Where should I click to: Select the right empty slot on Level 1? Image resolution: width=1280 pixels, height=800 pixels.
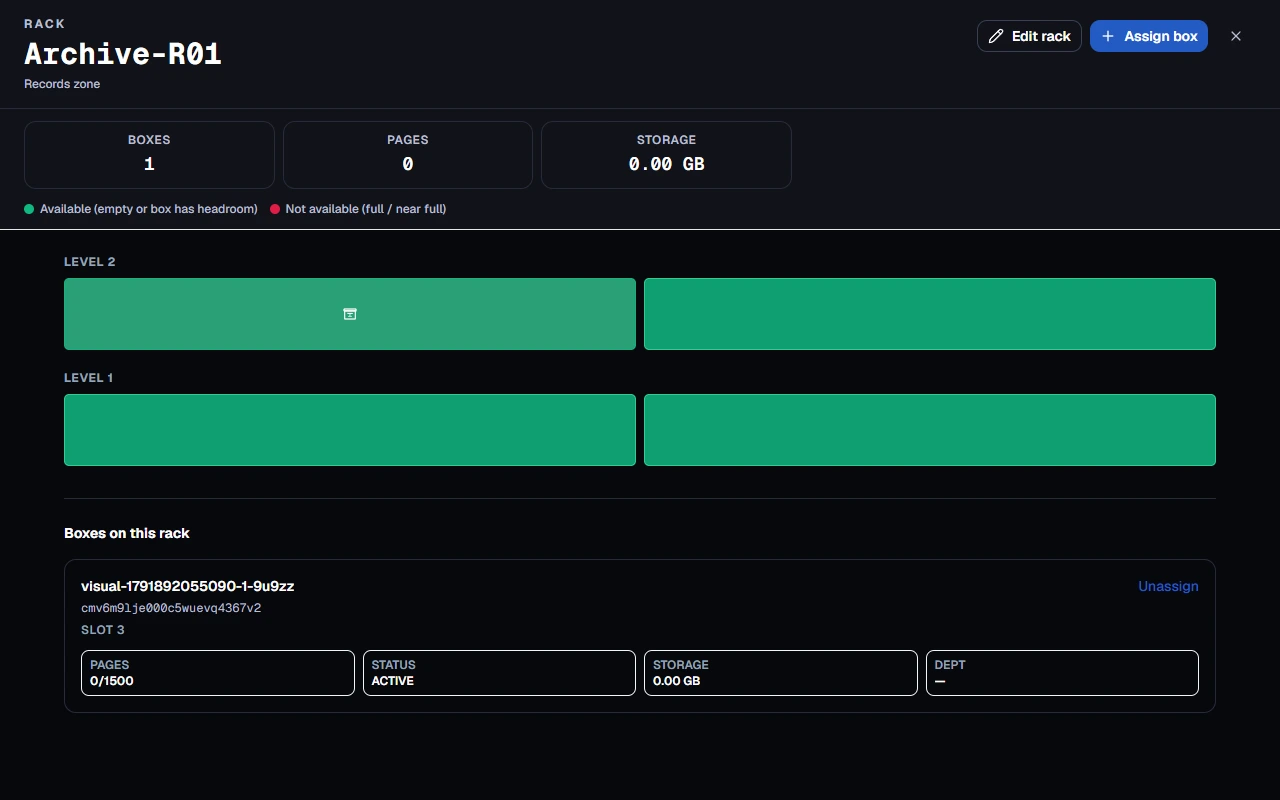pyautogui.click(x=930, y=430)
